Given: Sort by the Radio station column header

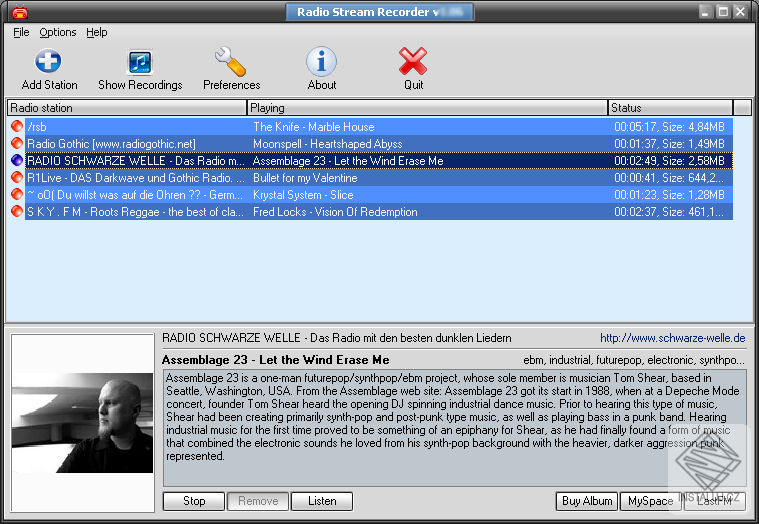Looking at the screenshot, I should click(127, 107).
